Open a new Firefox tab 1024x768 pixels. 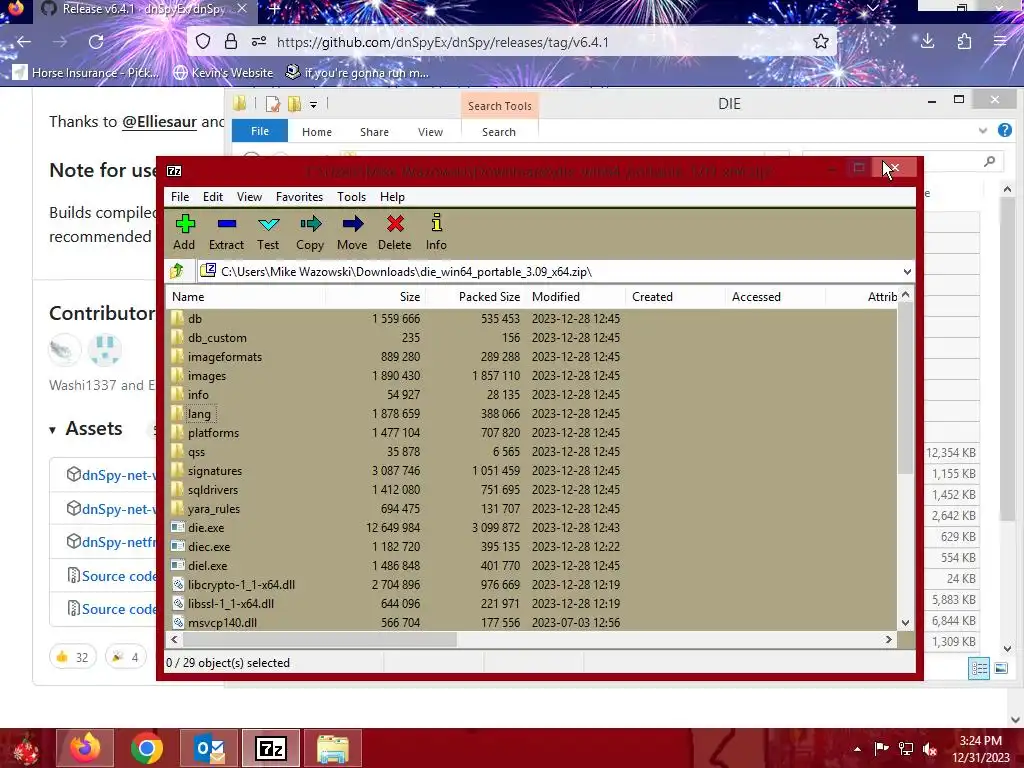coord(275,9)
